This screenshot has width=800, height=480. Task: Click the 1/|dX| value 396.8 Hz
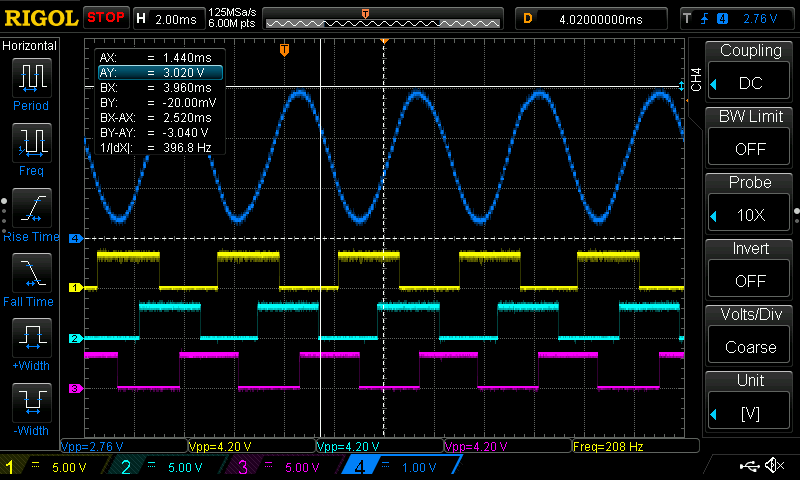187,148
